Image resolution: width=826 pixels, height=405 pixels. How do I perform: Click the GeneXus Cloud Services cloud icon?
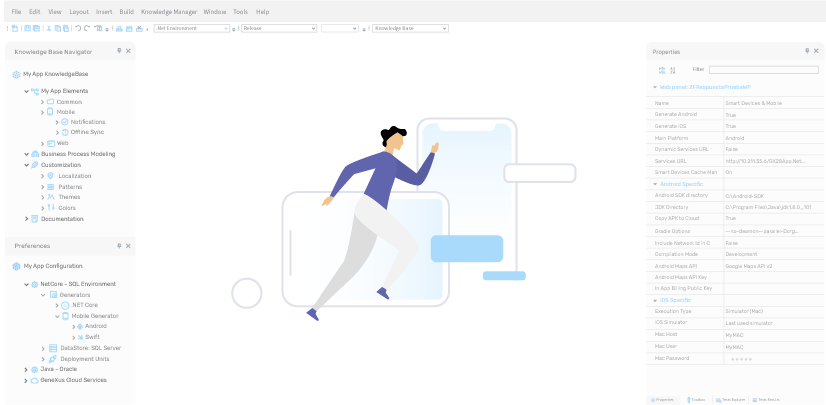pos(34,380)
